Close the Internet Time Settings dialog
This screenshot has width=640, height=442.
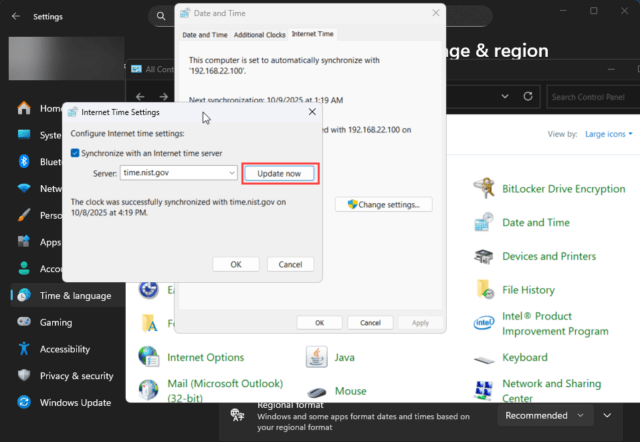tap(312, 112)
